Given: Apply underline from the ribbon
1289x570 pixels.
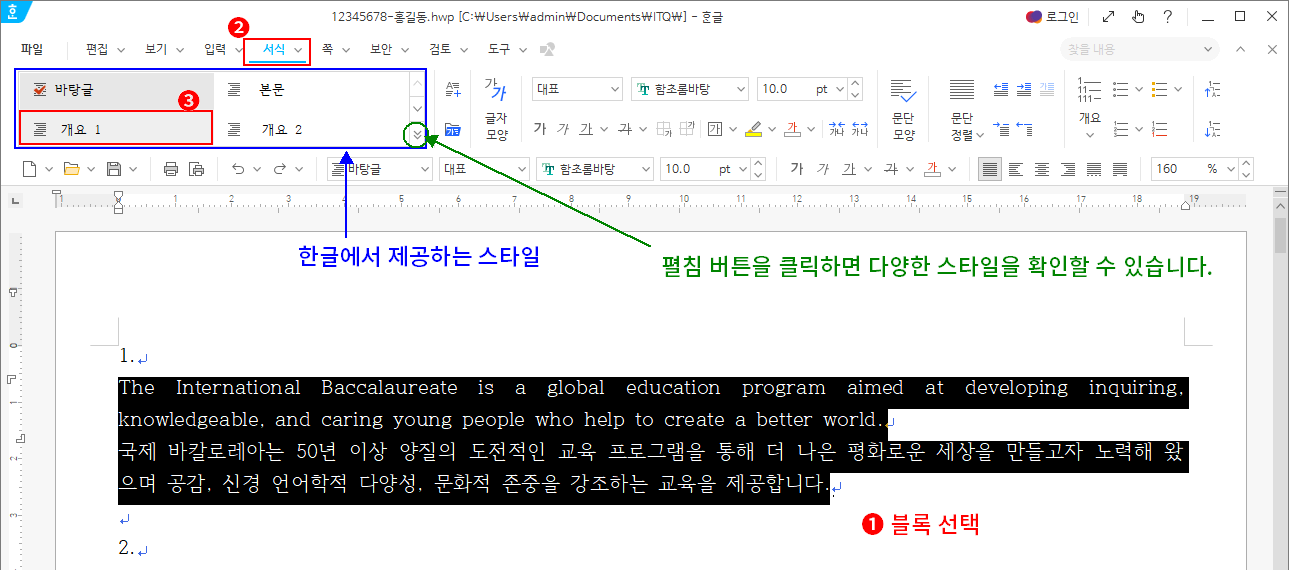Looking at the screenshot, I should 586,128.
